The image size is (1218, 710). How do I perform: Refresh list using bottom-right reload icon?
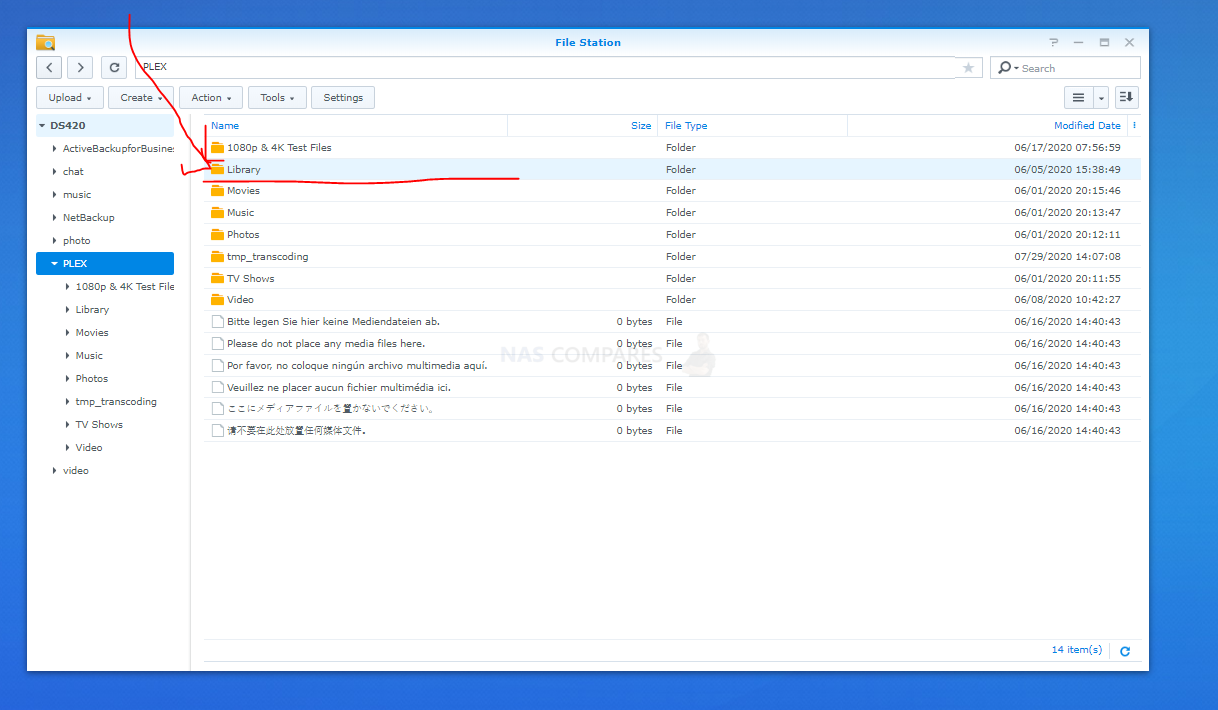click(1125, 651)
